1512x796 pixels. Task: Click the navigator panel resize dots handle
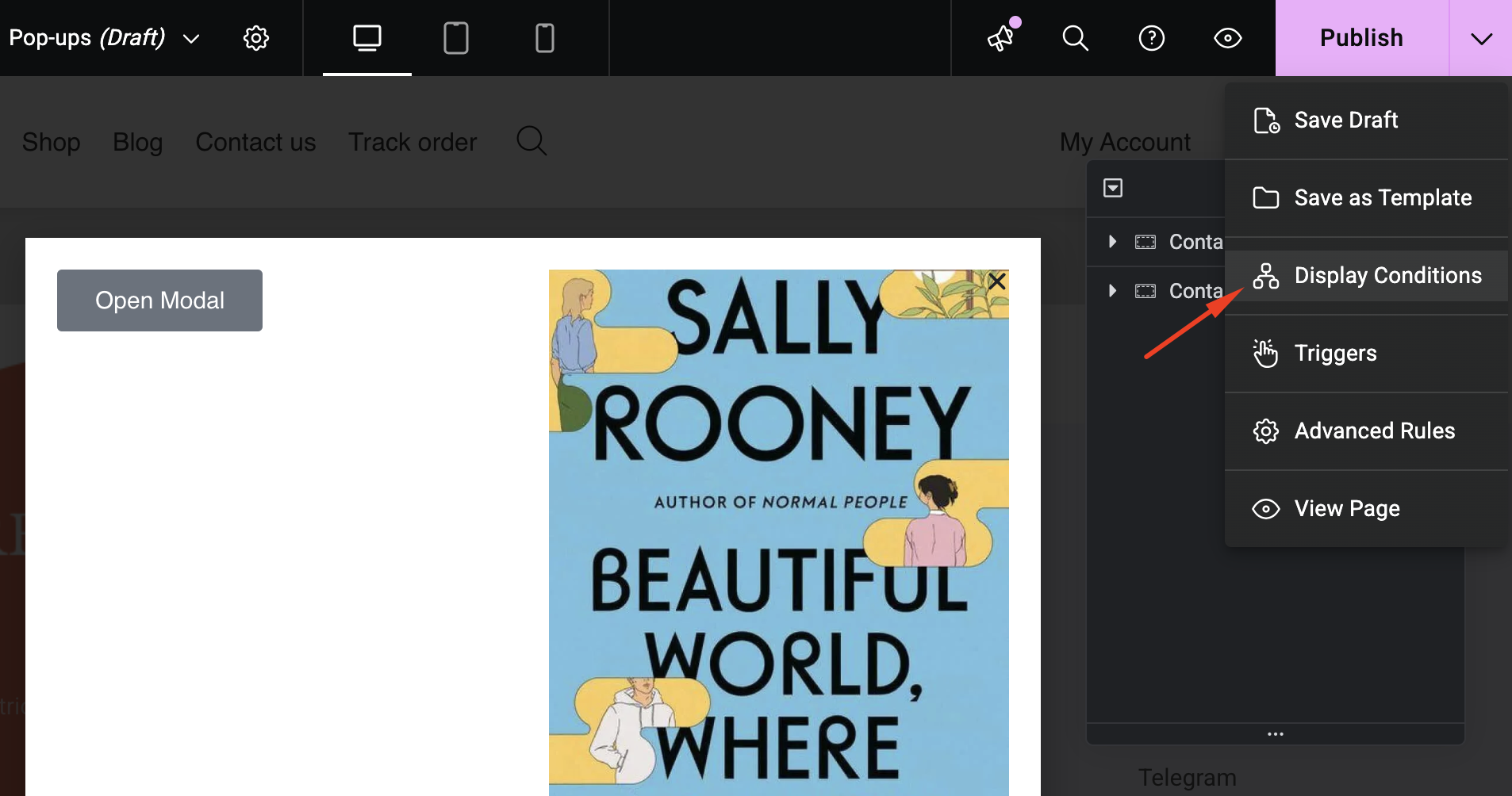click(x=1275, y=734)
